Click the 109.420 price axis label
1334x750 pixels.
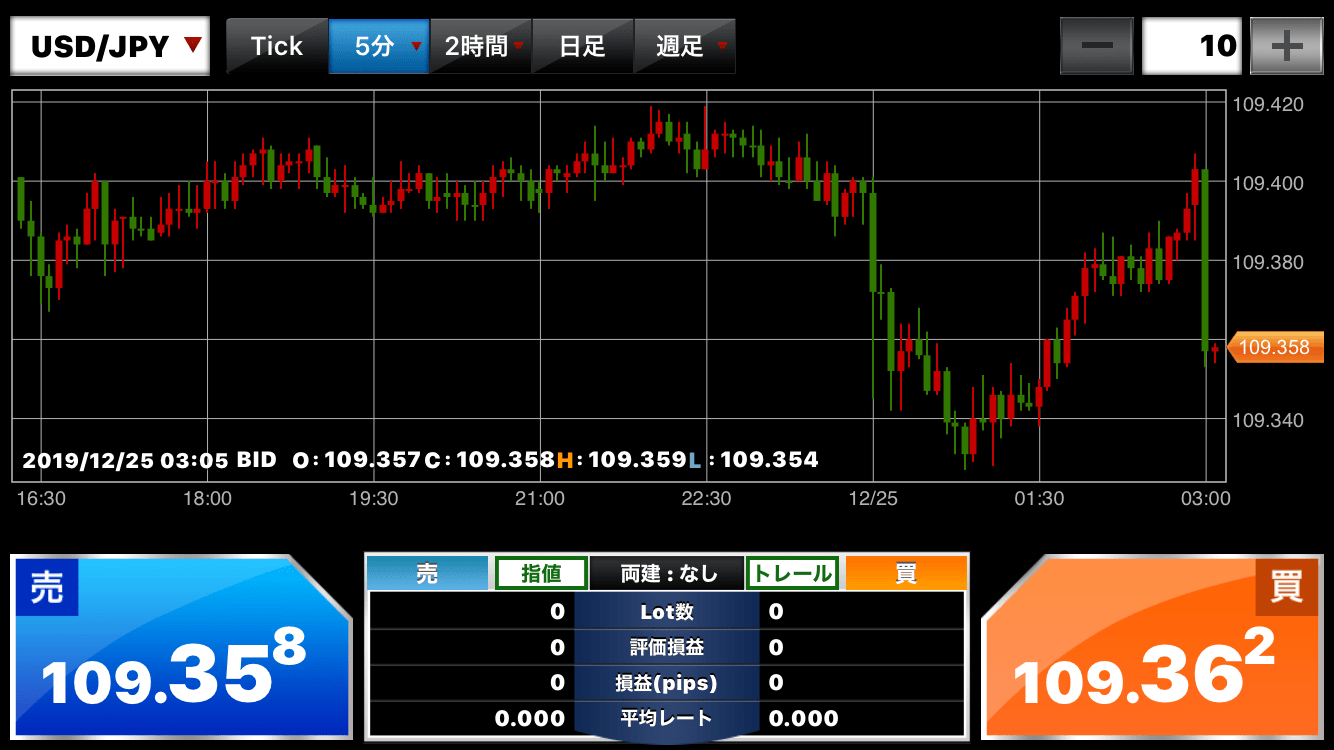pos(1268,104)
